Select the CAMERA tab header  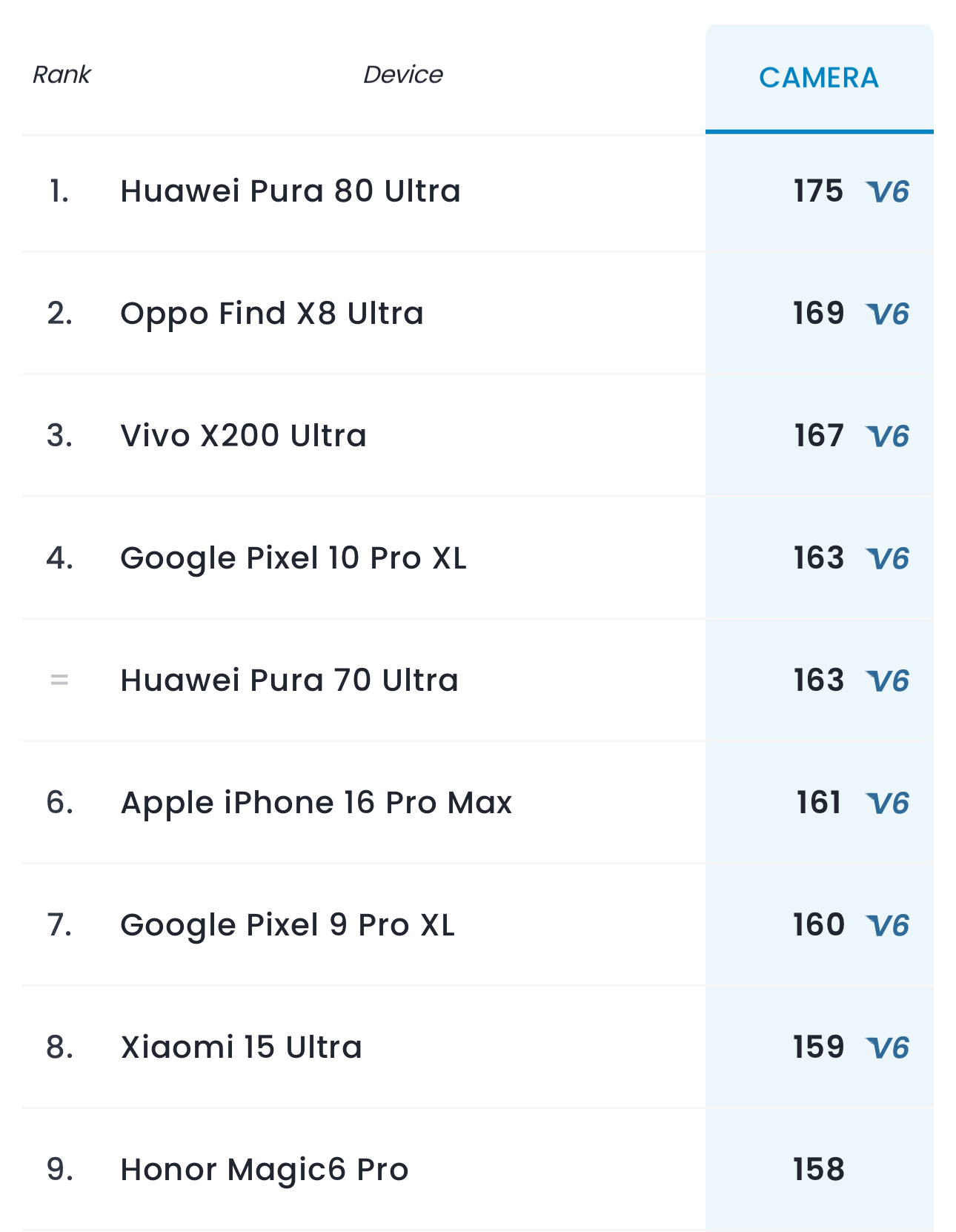coord(819,78)
